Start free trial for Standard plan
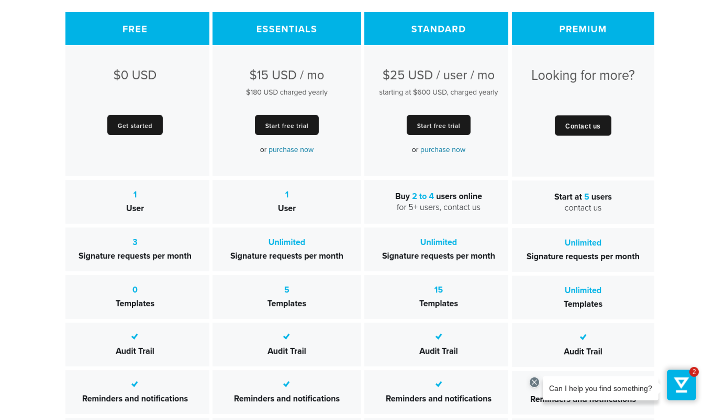The image size is (715, 420). coord(439,125)
